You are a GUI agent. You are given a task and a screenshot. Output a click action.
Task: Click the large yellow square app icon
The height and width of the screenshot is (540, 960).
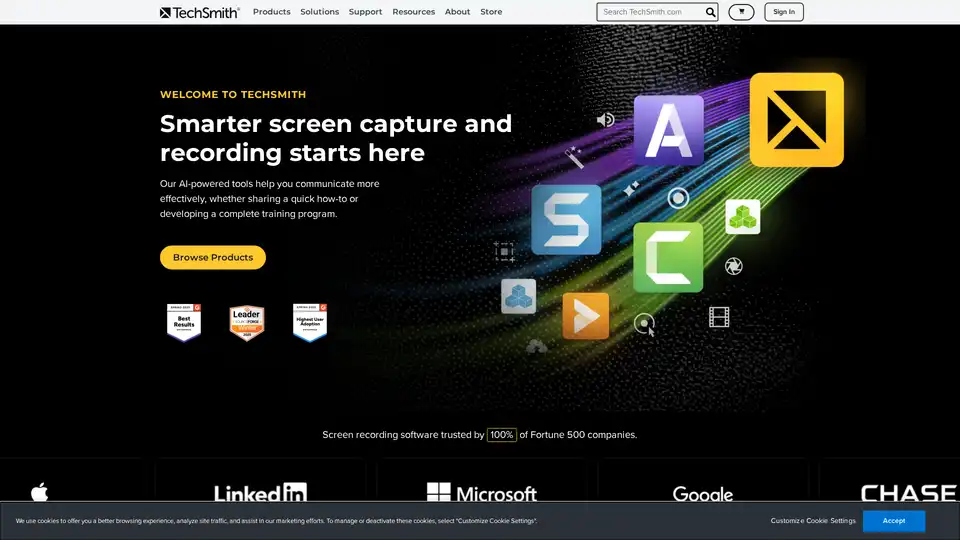click(796, 119)
